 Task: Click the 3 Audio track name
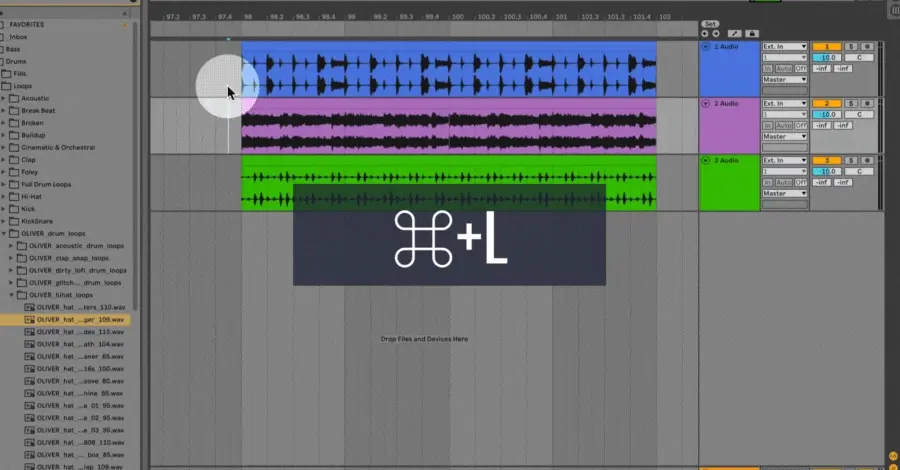[726, 160]
